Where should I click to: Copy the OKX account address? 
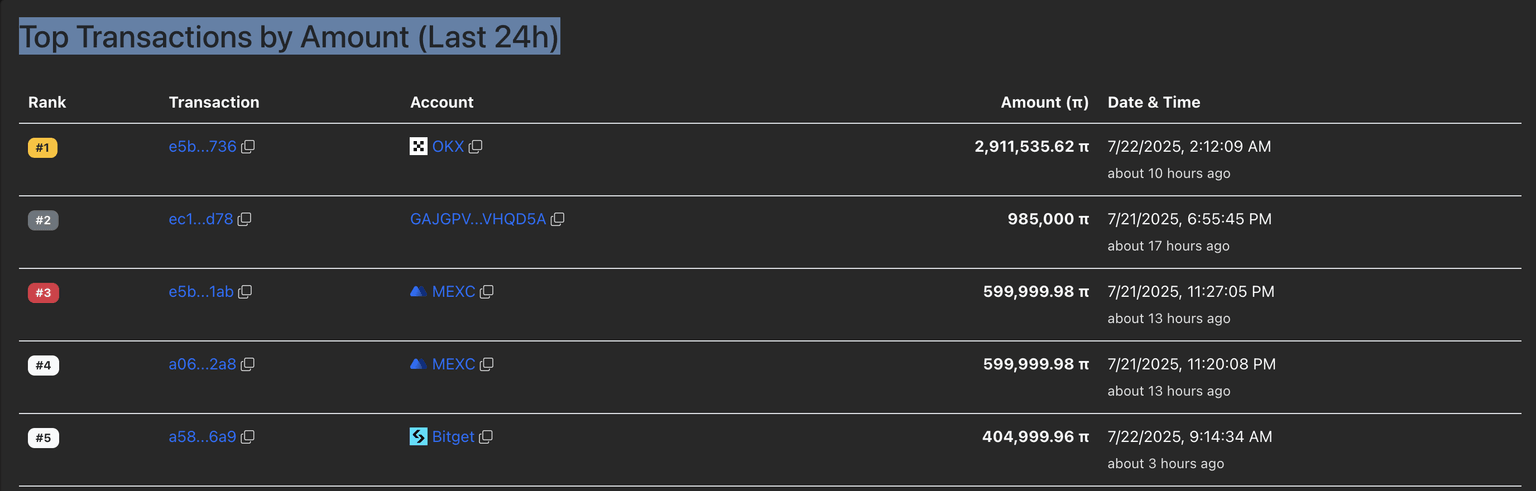[476, 147]
